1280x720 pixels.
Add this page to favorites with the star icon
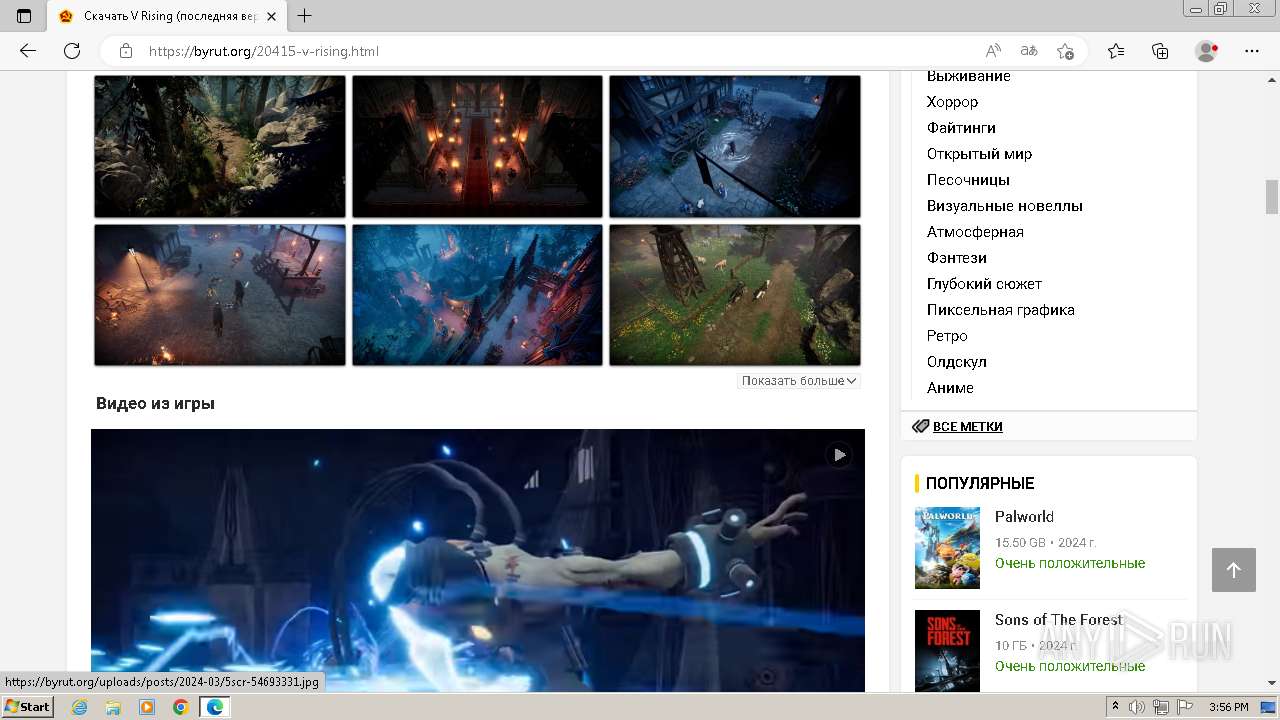click(1065, 51)
